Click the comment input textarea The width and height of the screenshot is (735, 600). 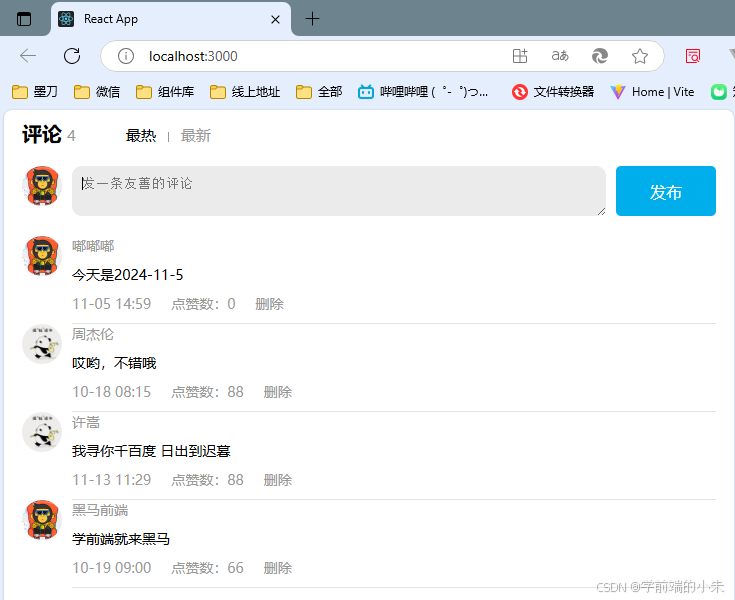tap(338, 191)
